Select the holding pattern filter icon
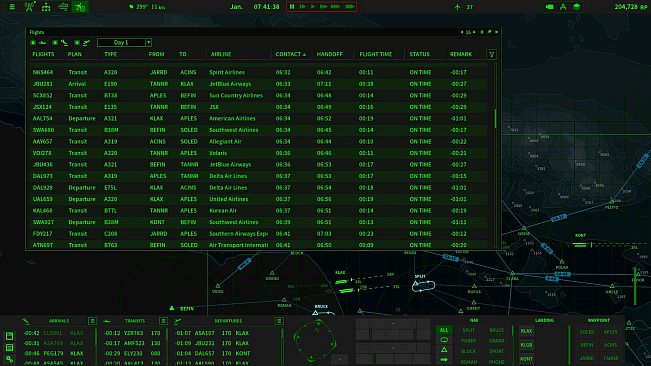The width and height of the screenshot is (651, 366). point(444,340)
